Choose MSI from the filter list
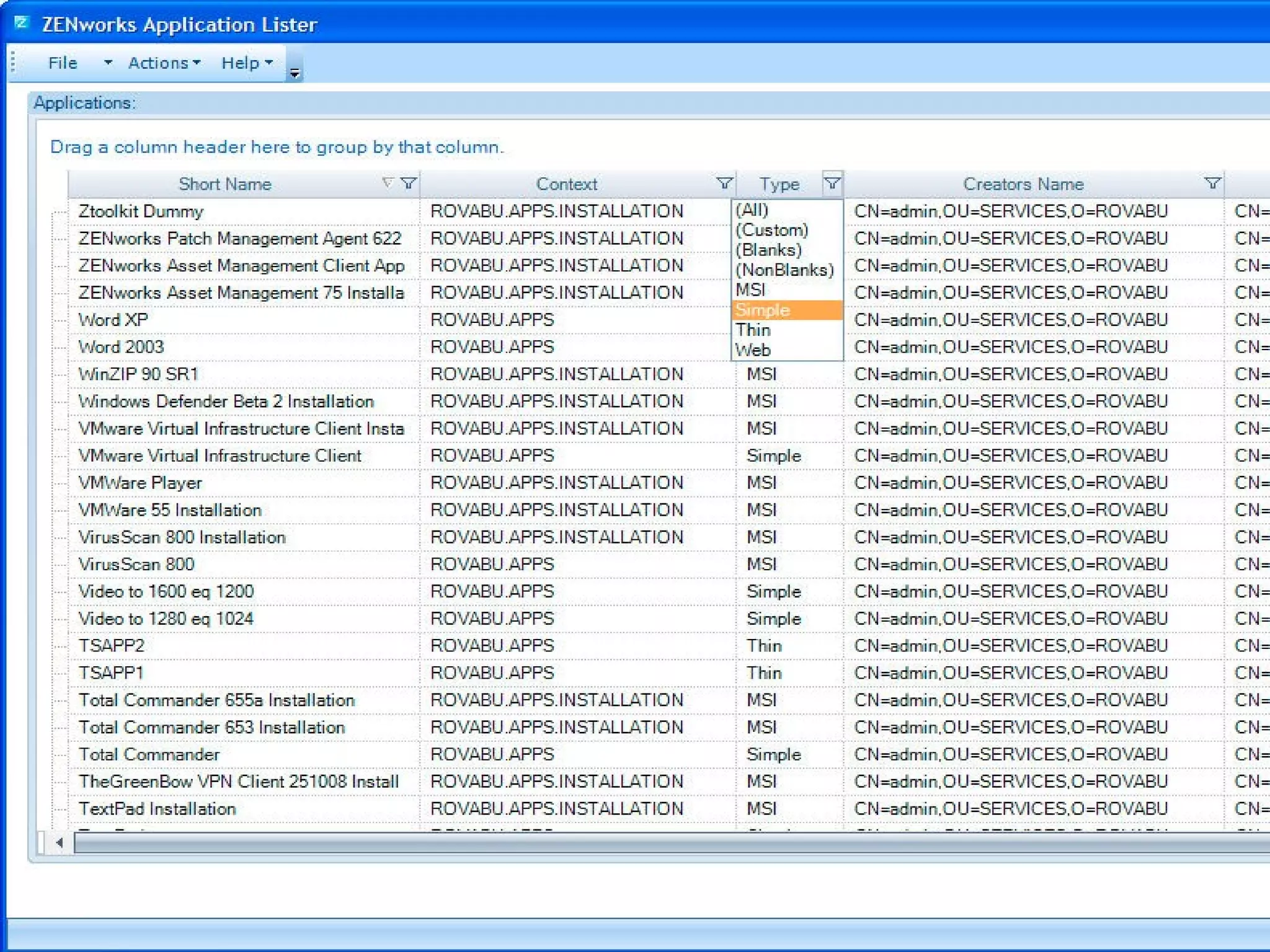The image size is (1270, 952). point(750,290)
